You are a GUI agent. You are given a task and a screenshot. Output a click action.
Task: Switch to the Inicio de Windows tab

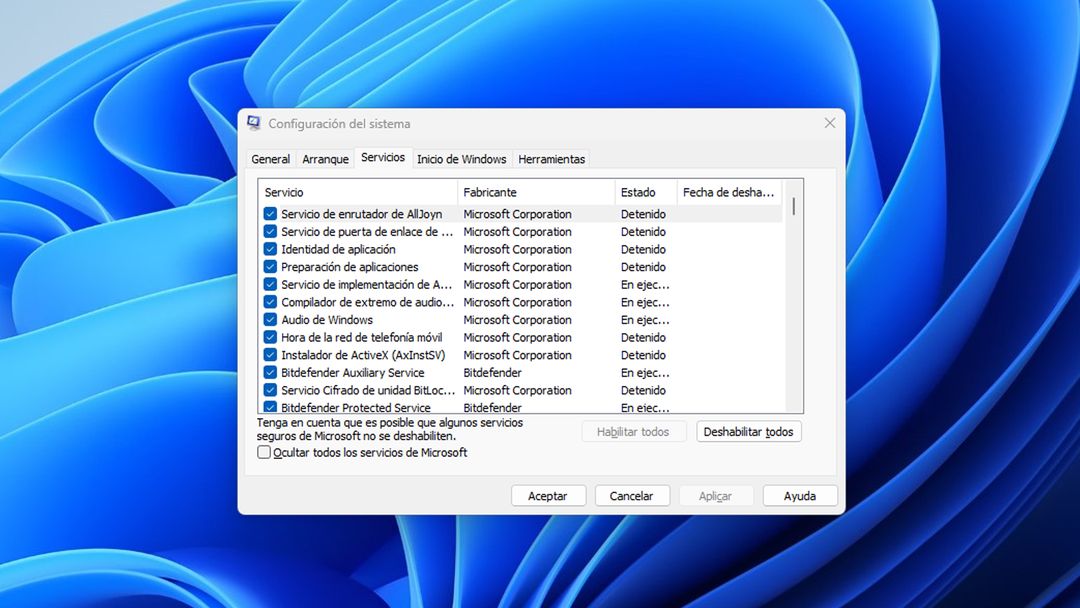(462, 158)
